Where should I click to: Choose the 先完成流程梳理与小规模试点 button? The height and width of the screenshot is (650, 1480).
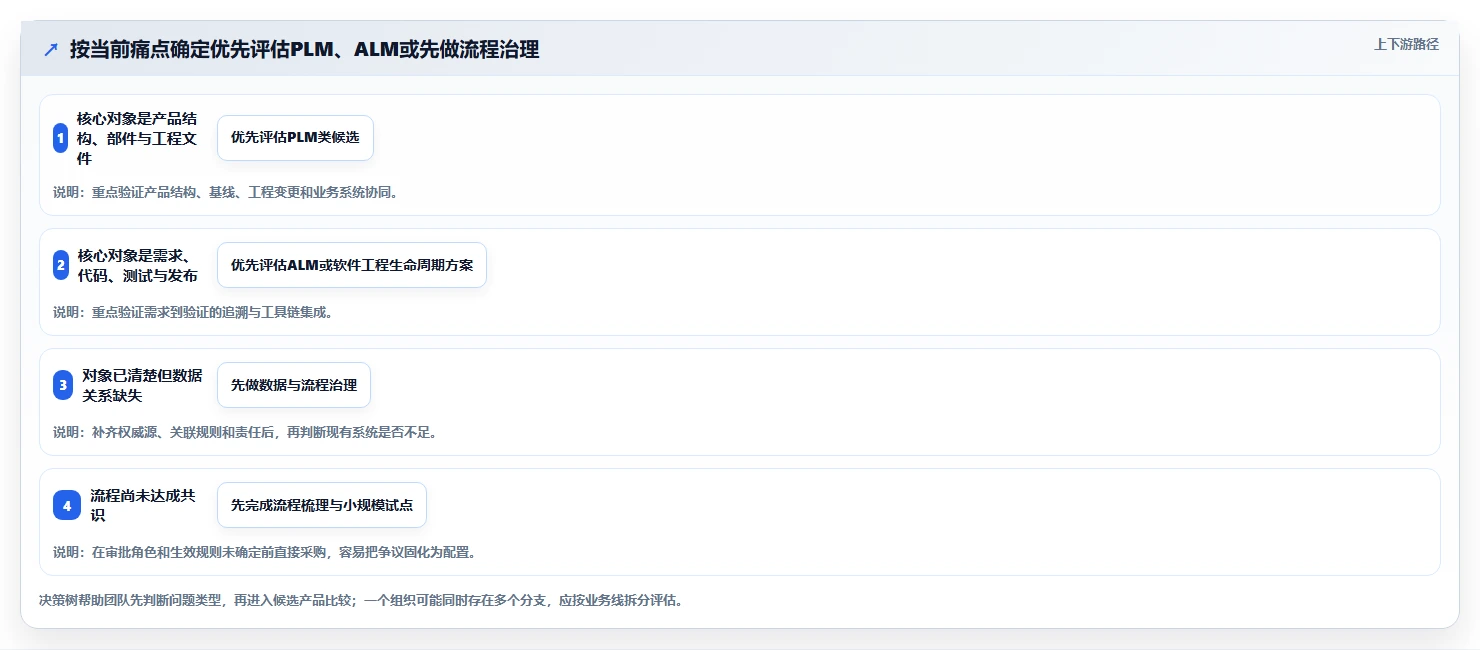click(322, 505)
